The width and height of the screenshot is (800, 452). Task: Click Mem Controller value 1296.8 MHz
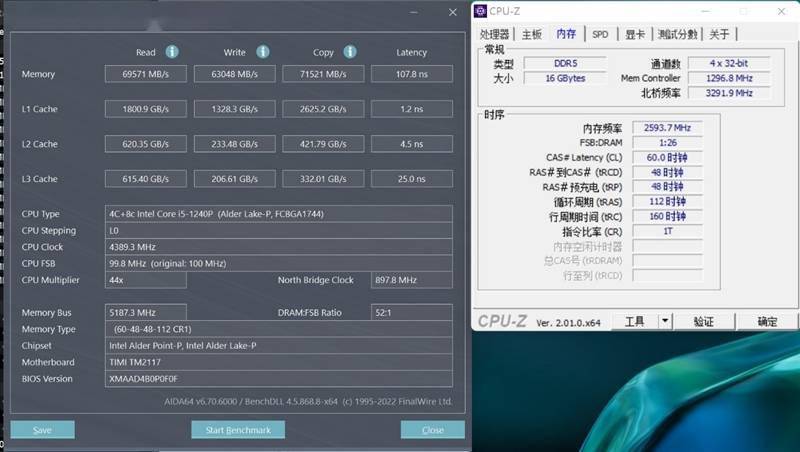(729, 78)
